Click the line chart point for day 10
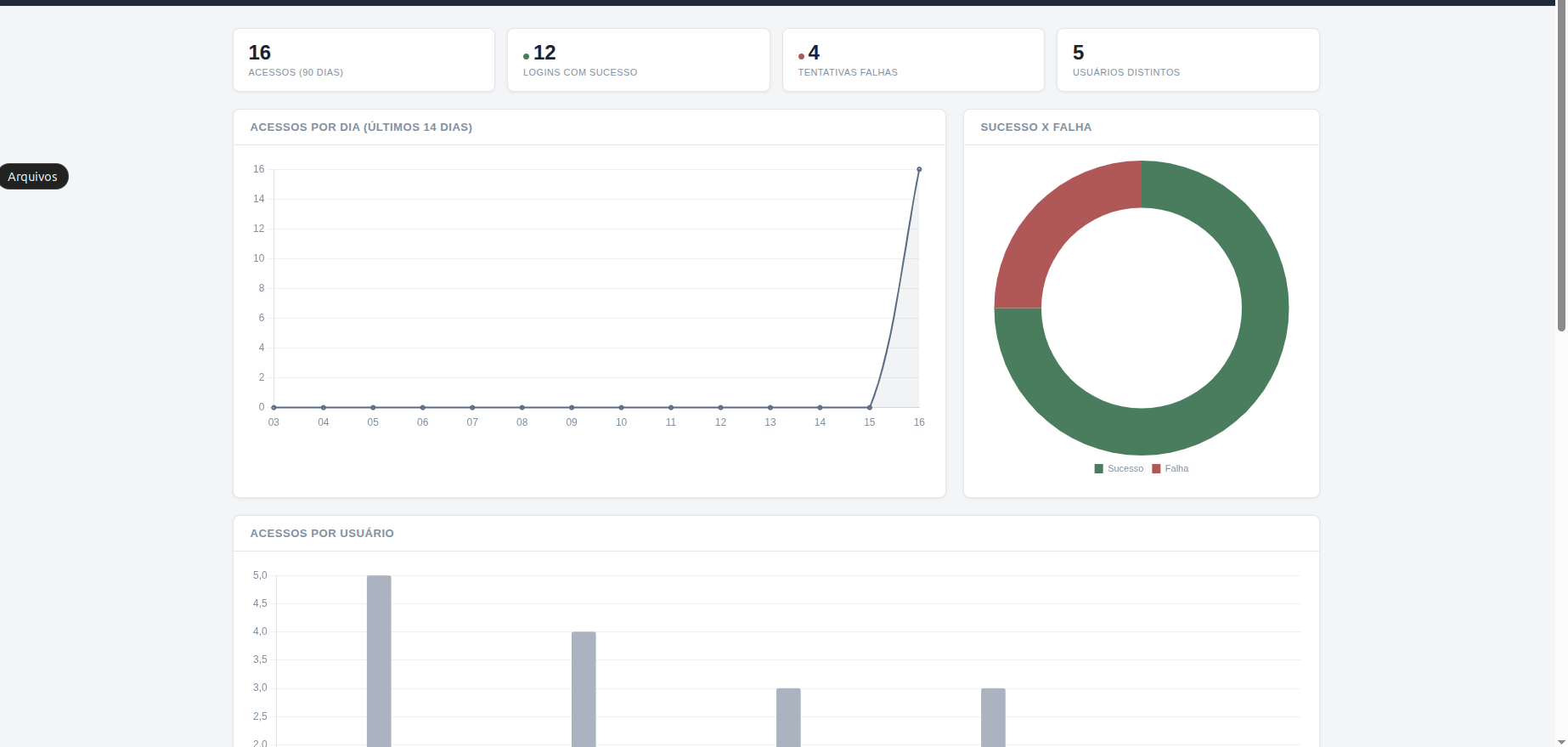 (621, 407)
